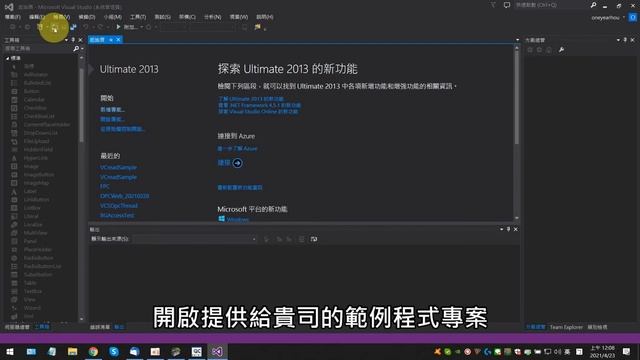Toggle auto-hide pin on Output panel
640x360 pixels.
[508, 229]
